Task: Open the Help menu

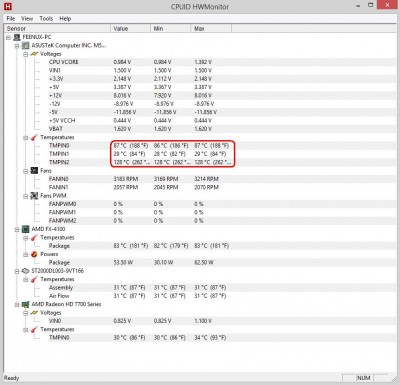Action: 65,19
